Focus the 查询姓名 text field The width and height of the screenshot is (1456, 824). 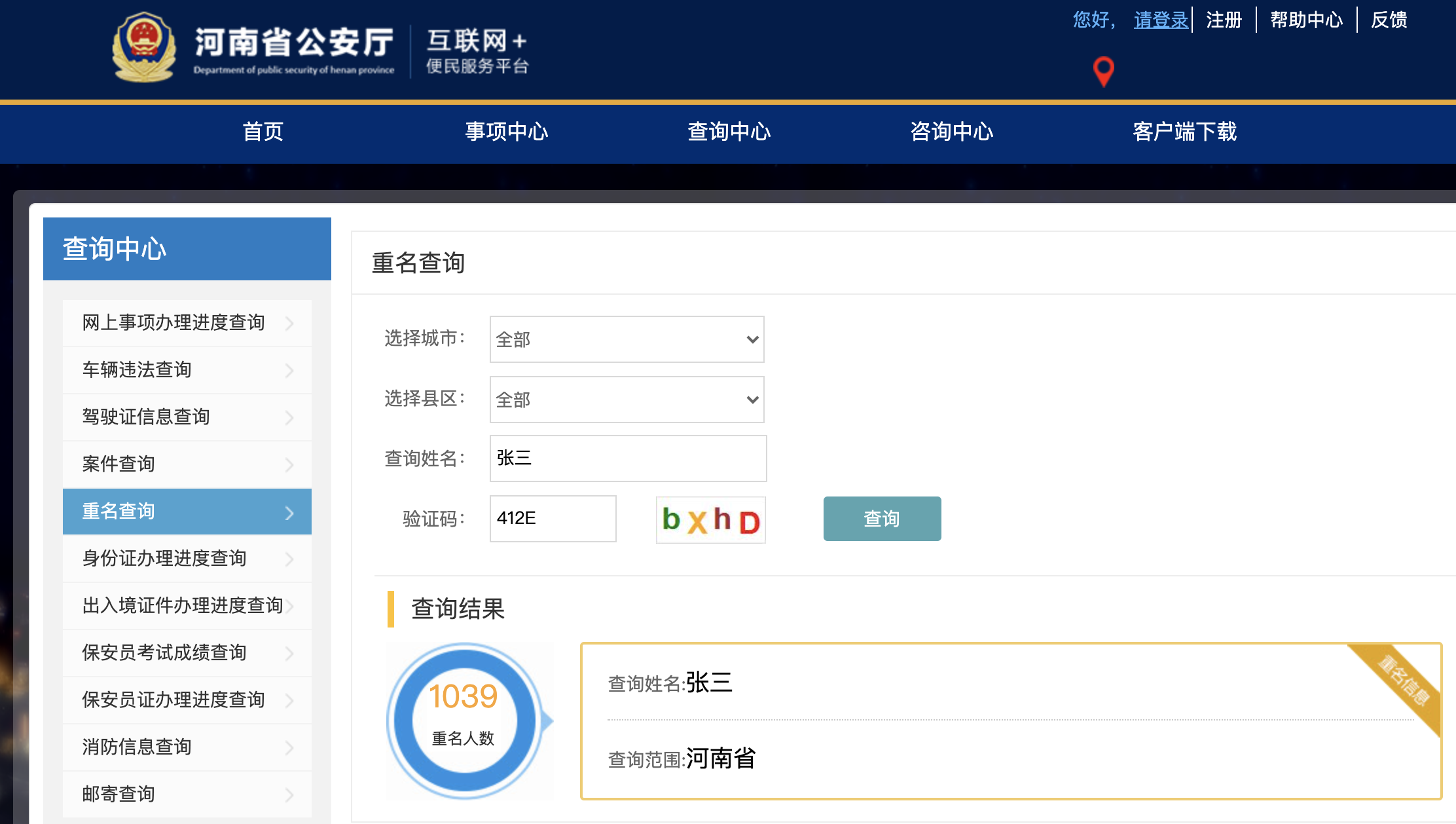pyautogui.click(x=628, y=459)
